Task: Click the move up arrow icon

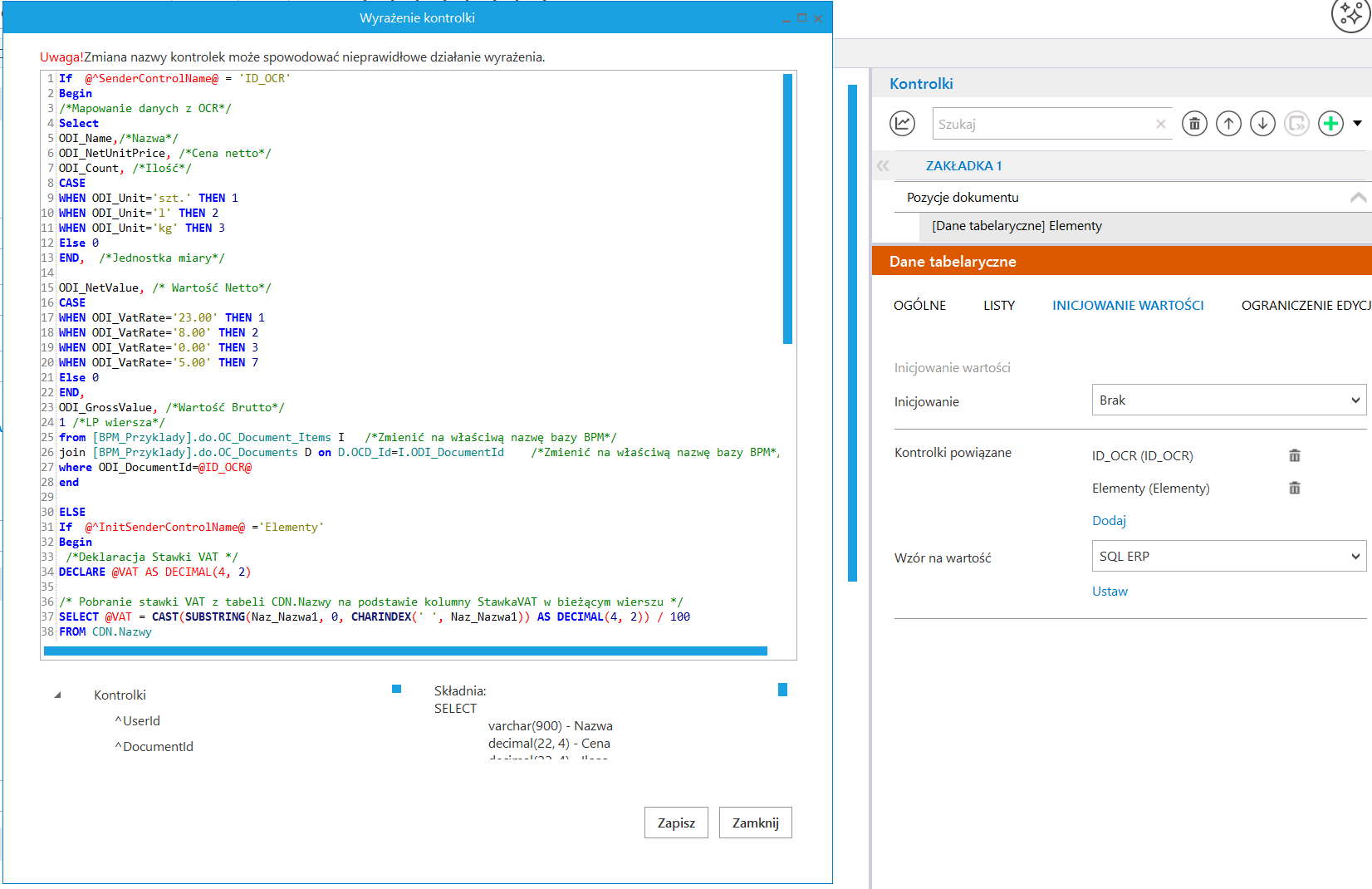Action: (1228, 124)
